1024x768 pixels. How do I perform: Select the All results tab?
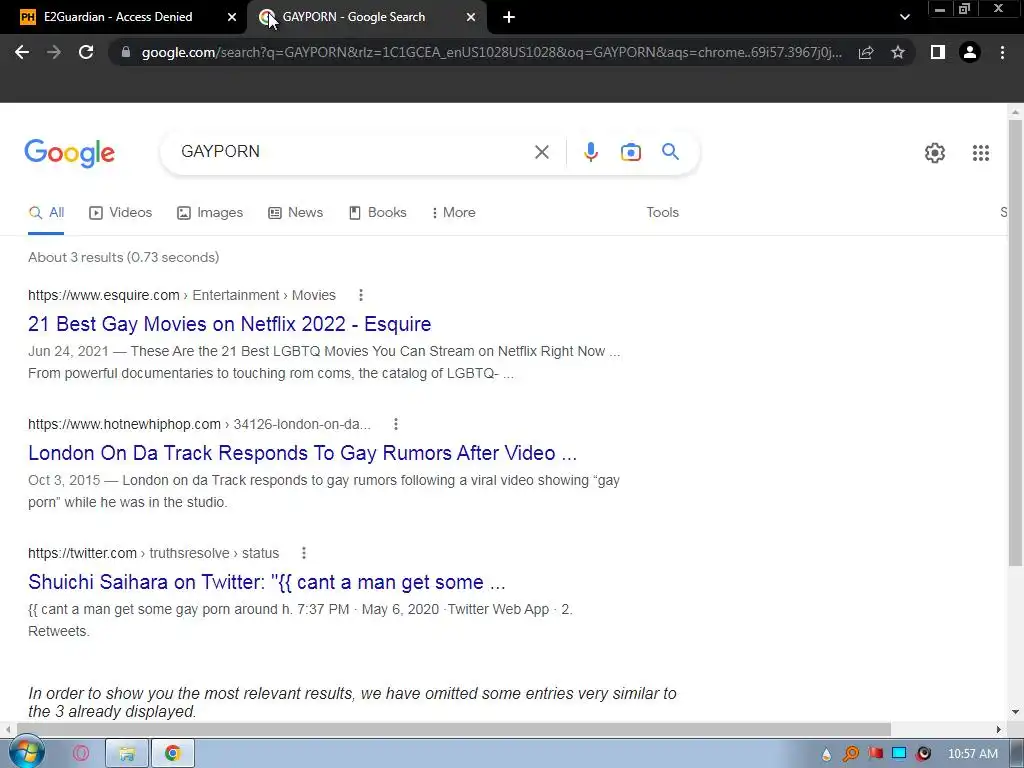[46, 212]
